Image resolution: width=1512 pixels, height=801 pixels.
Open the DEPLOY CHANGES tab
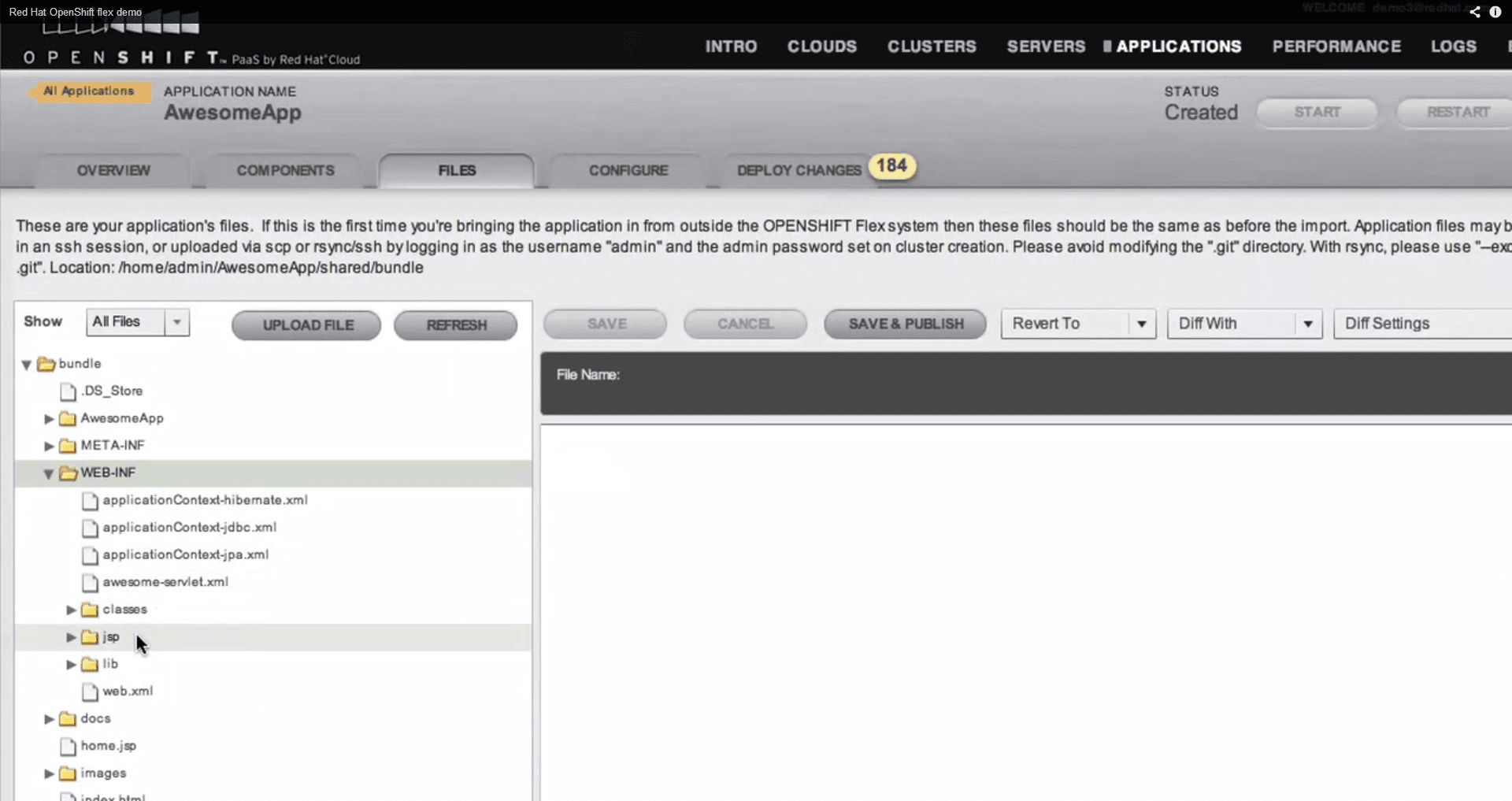pyautogui.click(x=799, y=171)
